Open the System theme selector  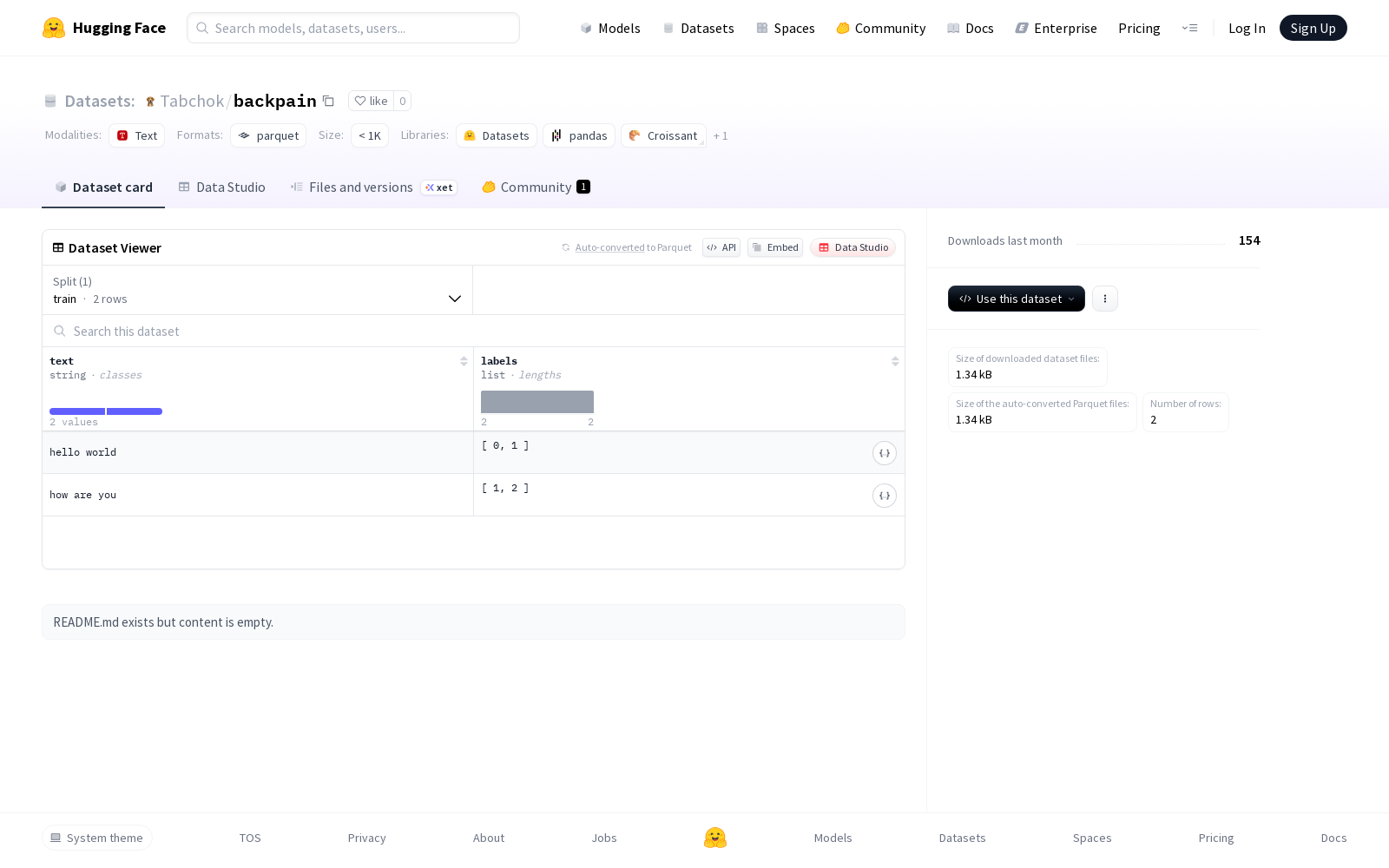(97, 838)
